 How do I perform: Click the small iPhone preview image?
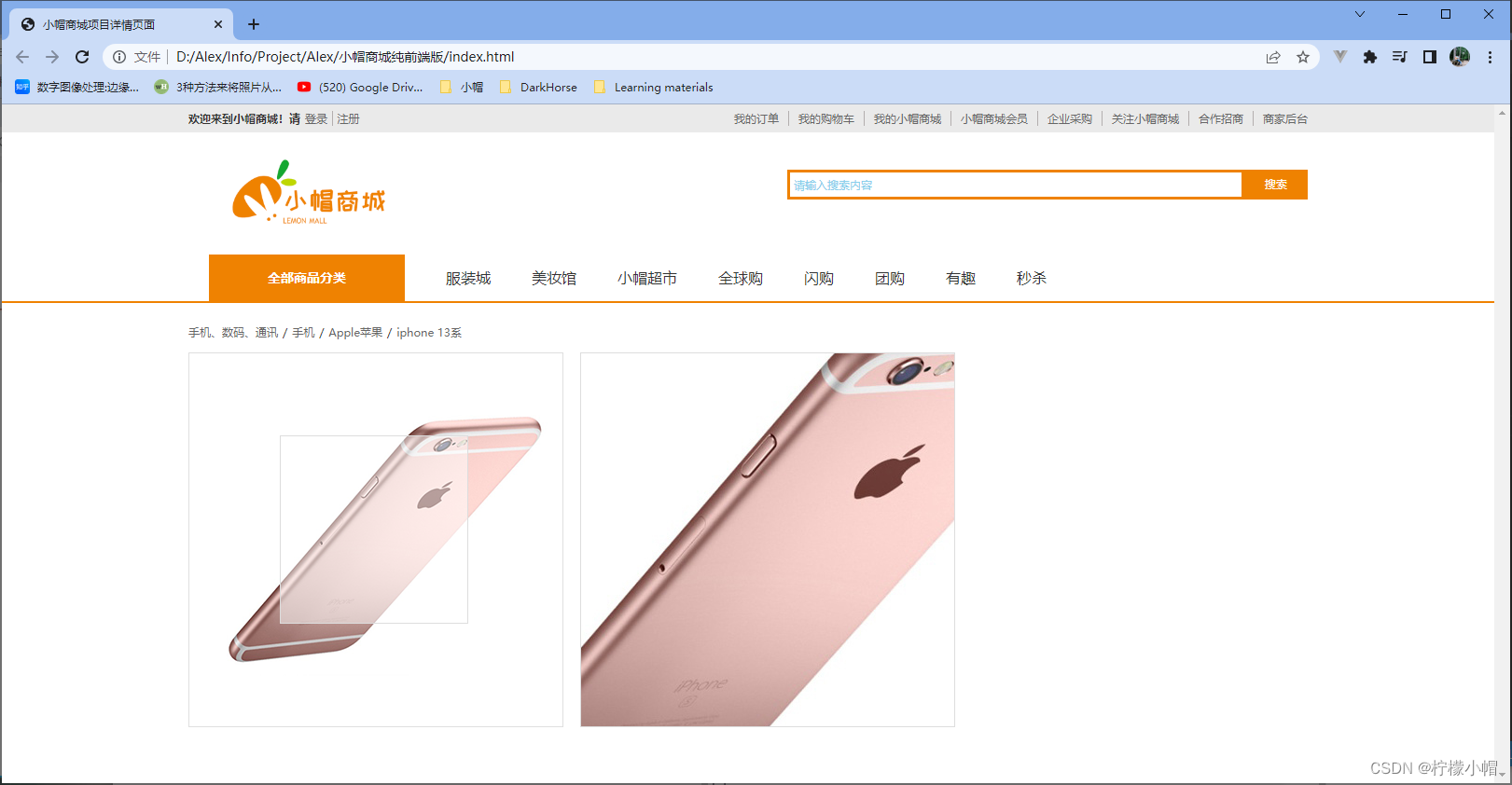tap(376, 540)
